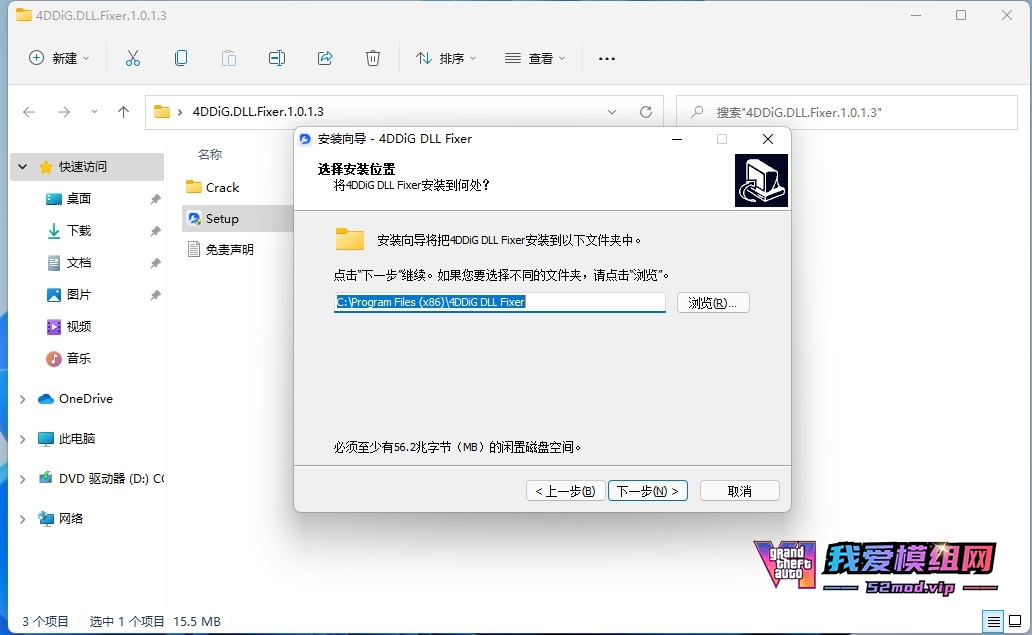Open the address bar history dropdown
Viewport: 1032px width, 635px height.
pyautogui.click(x=612, y=112)
